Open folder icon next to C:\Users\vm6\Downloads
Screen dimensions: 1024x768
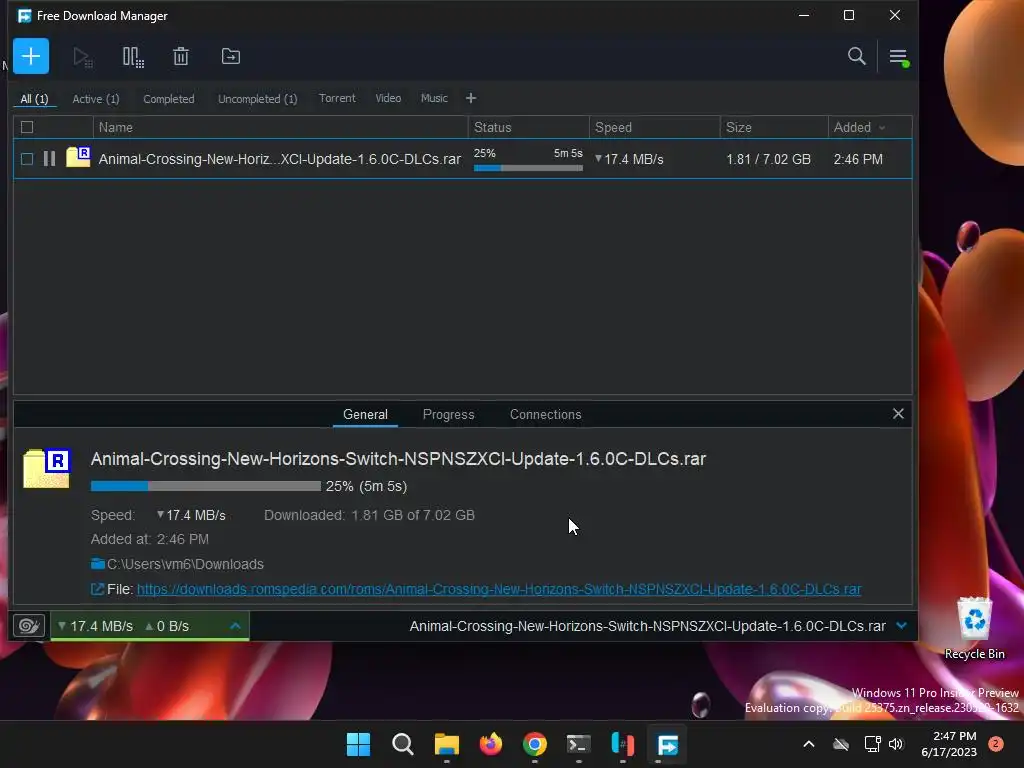(97, 564)
